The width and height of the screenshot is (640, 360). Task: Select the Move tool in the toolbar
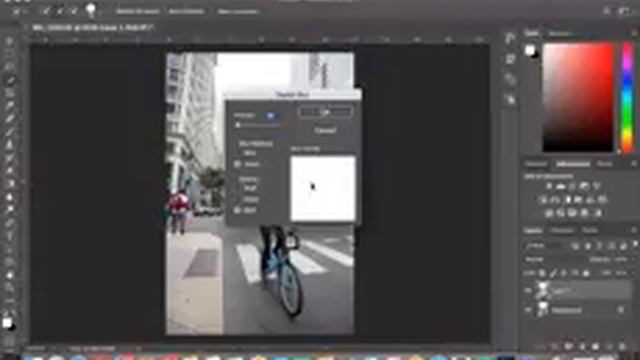click(x=10, y=42)
